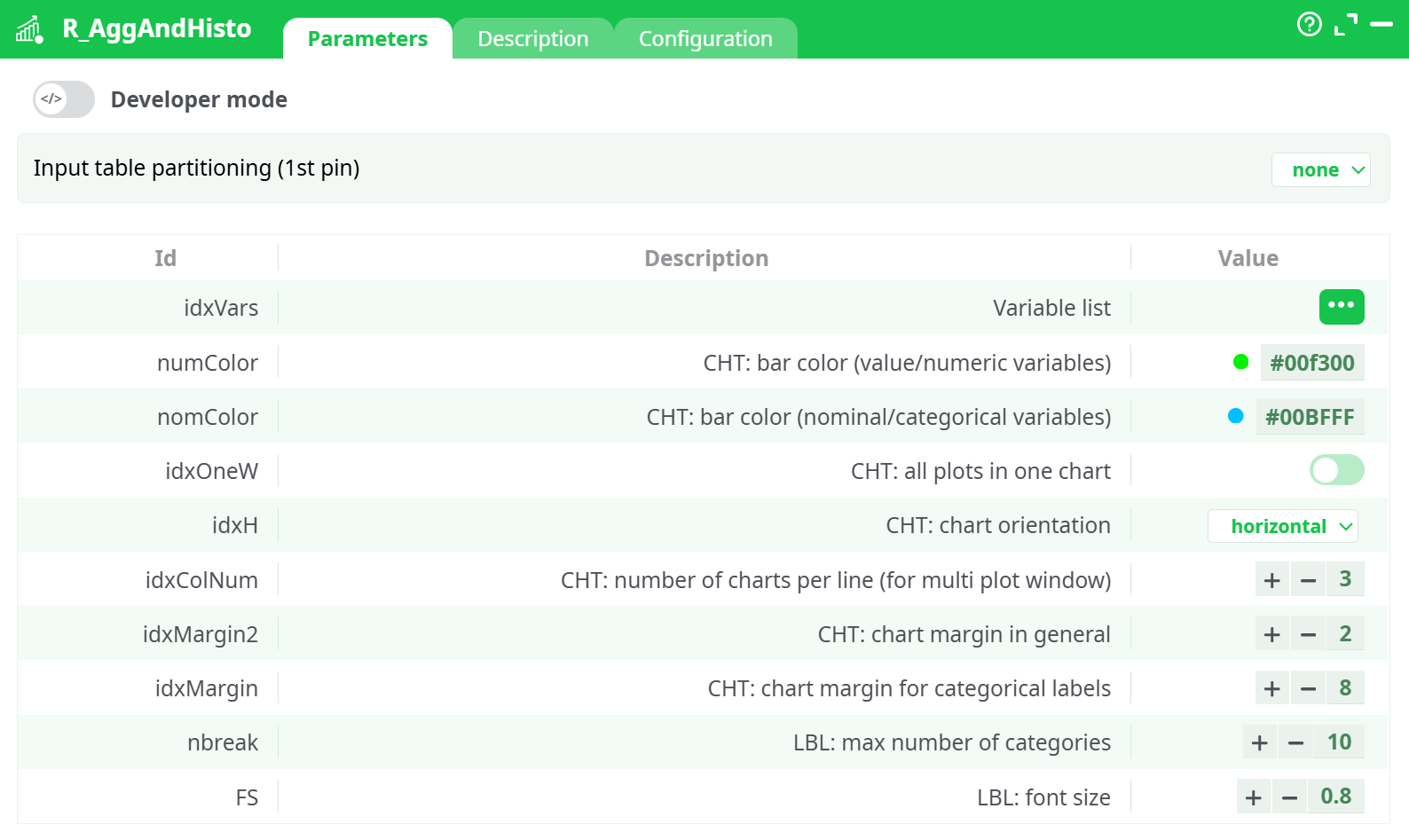Decrease FS font size with minus
The height and width of the screenshot is (840, 1409).
pyautogui.click(x=1289, y=797)
